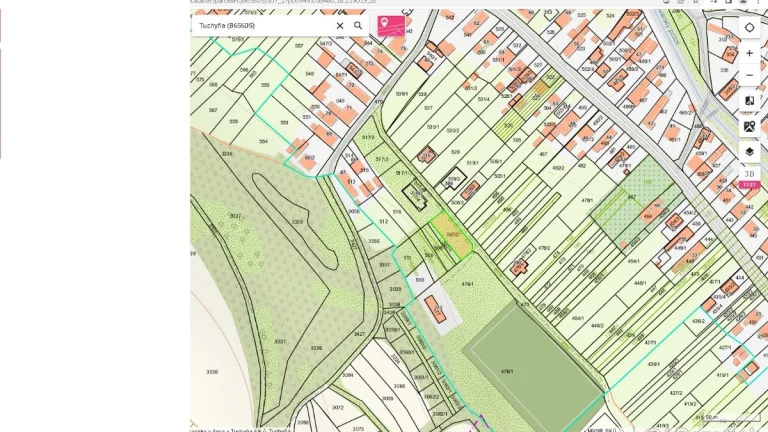Click the orange building below parcel 510

(435, 310)
